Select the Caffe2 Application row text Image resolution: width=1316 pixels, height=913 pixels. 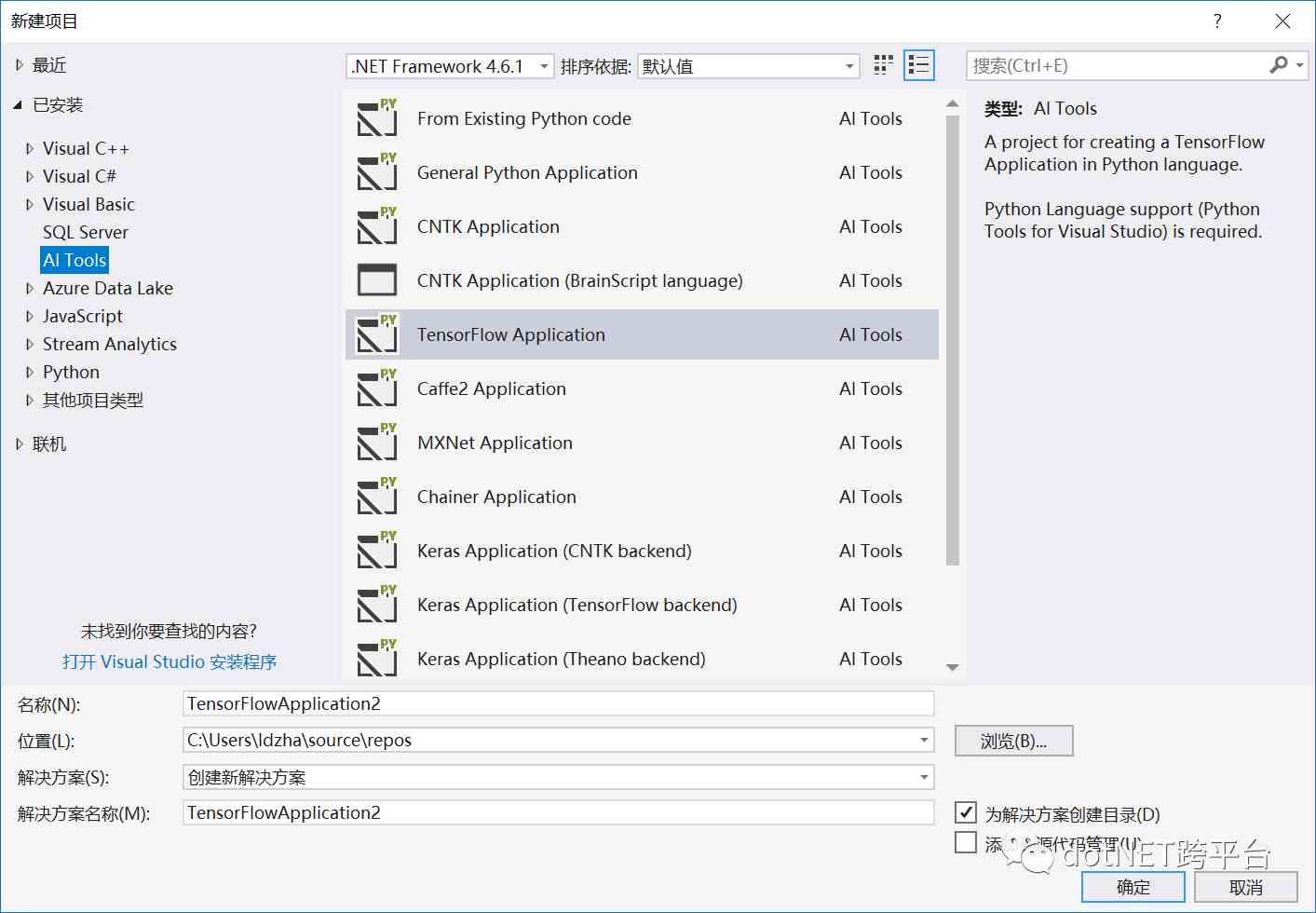tap(492, 388)
